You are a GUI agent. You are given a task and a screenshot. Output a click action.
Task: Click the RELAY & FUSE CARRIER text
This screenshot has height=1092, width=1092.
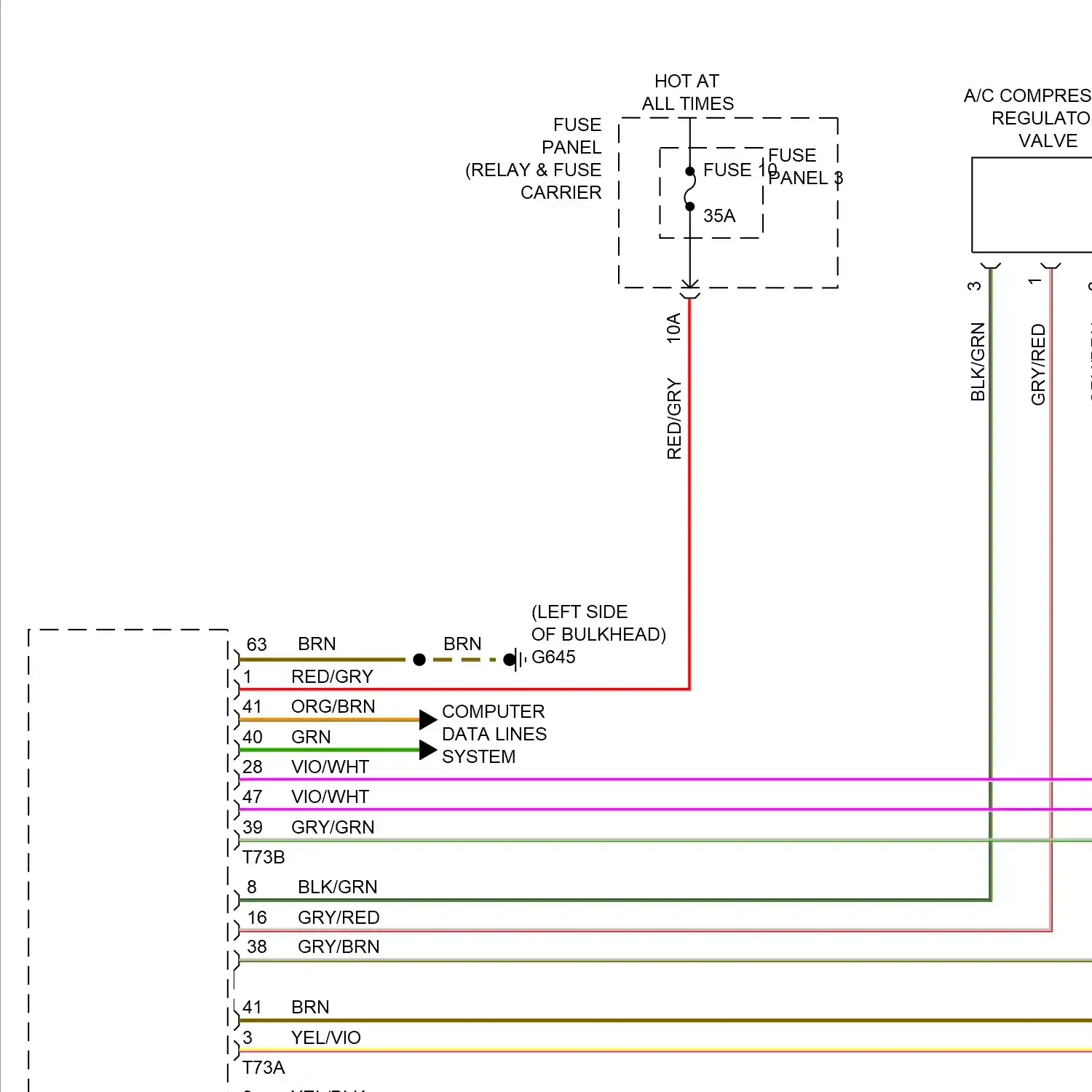tap(534, 181)
